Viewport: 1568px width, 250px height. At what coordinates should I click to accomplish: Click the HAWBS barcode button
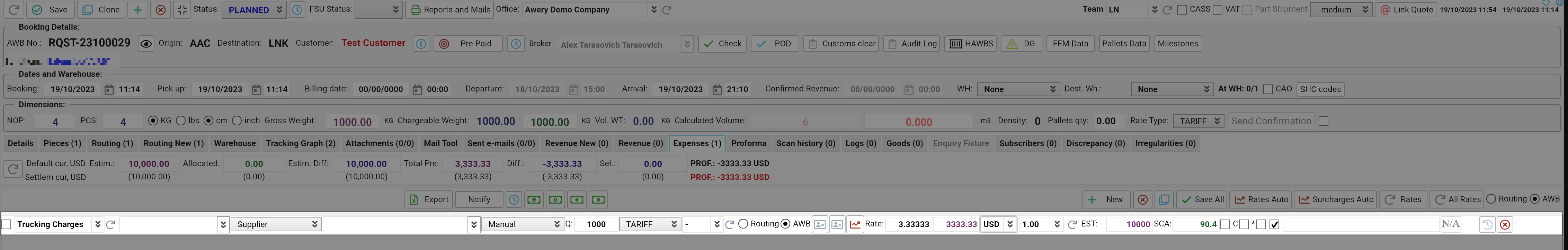pos(971,44)
